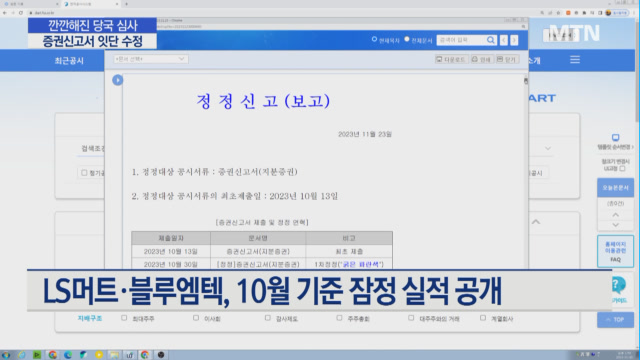Check the 이사회 checkbox
This screenshot has height=360, width=640.
coord(196,318)
